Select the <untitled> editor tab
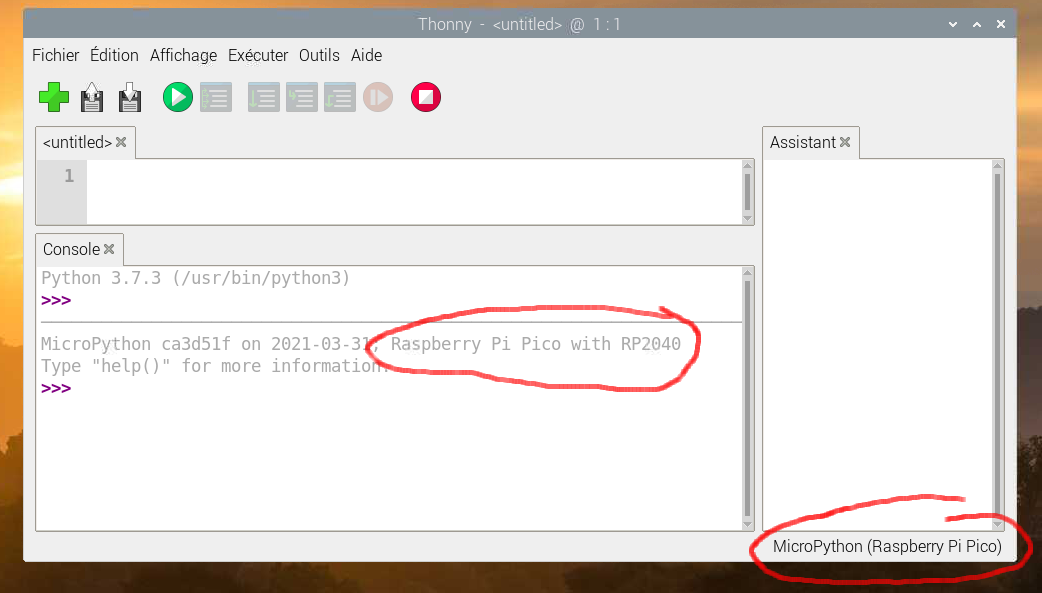The height and width of the screenshot is (593, 1042). pyautogui.click(x=77, y=142)
